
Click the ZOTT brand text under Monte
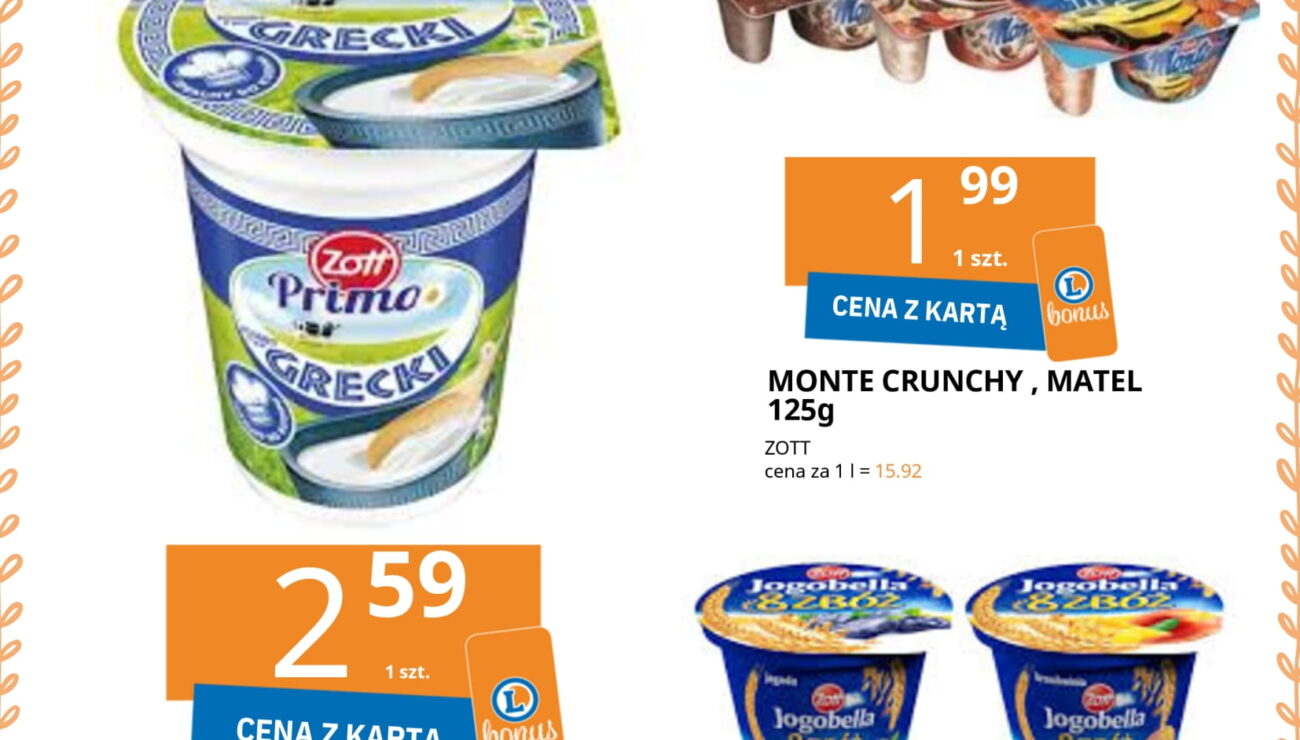point(787,448)
